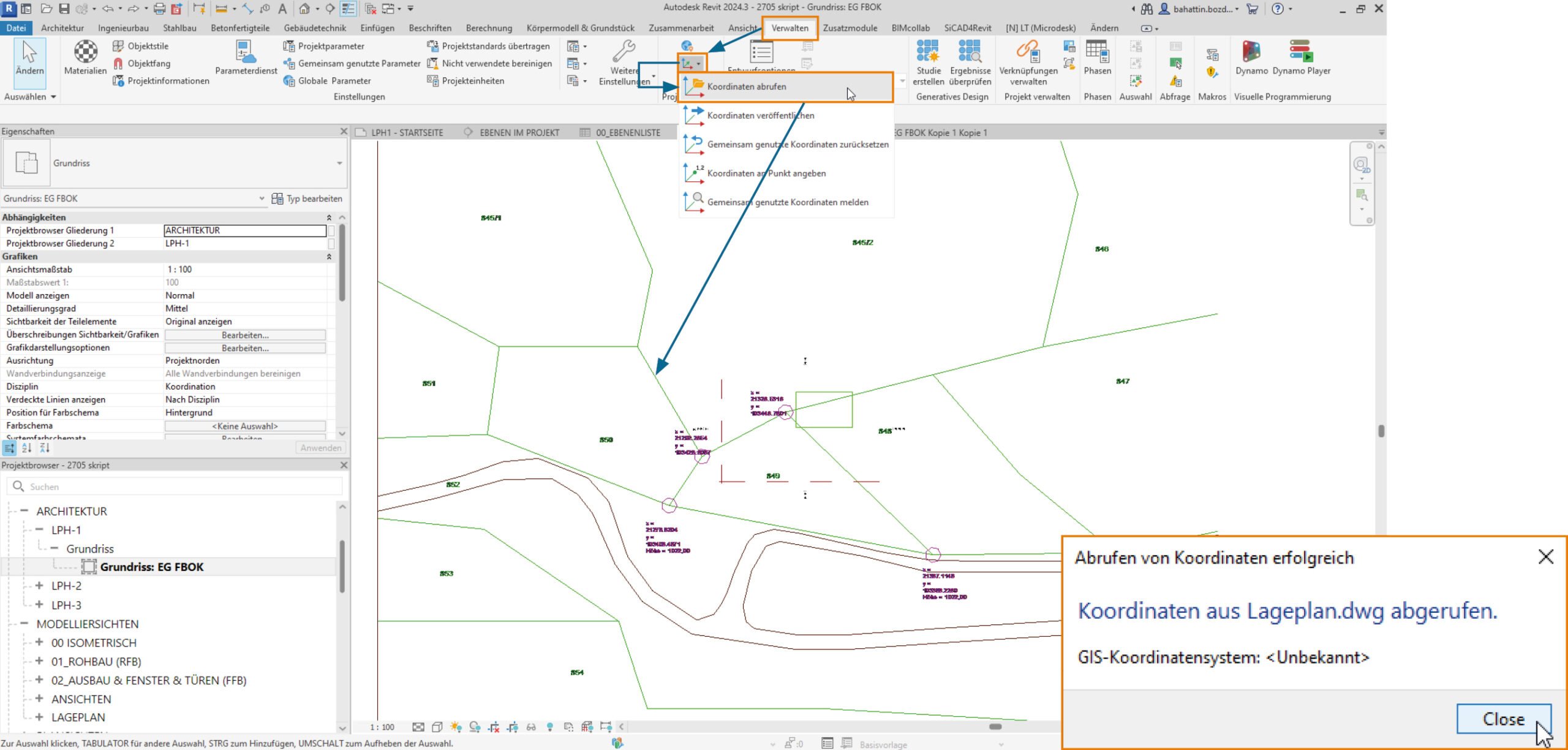The height and width of the screenshot is (750, 1568).
Task: Switch to LPH1 - STARTSEITE view tab
Action: point(401,132)
